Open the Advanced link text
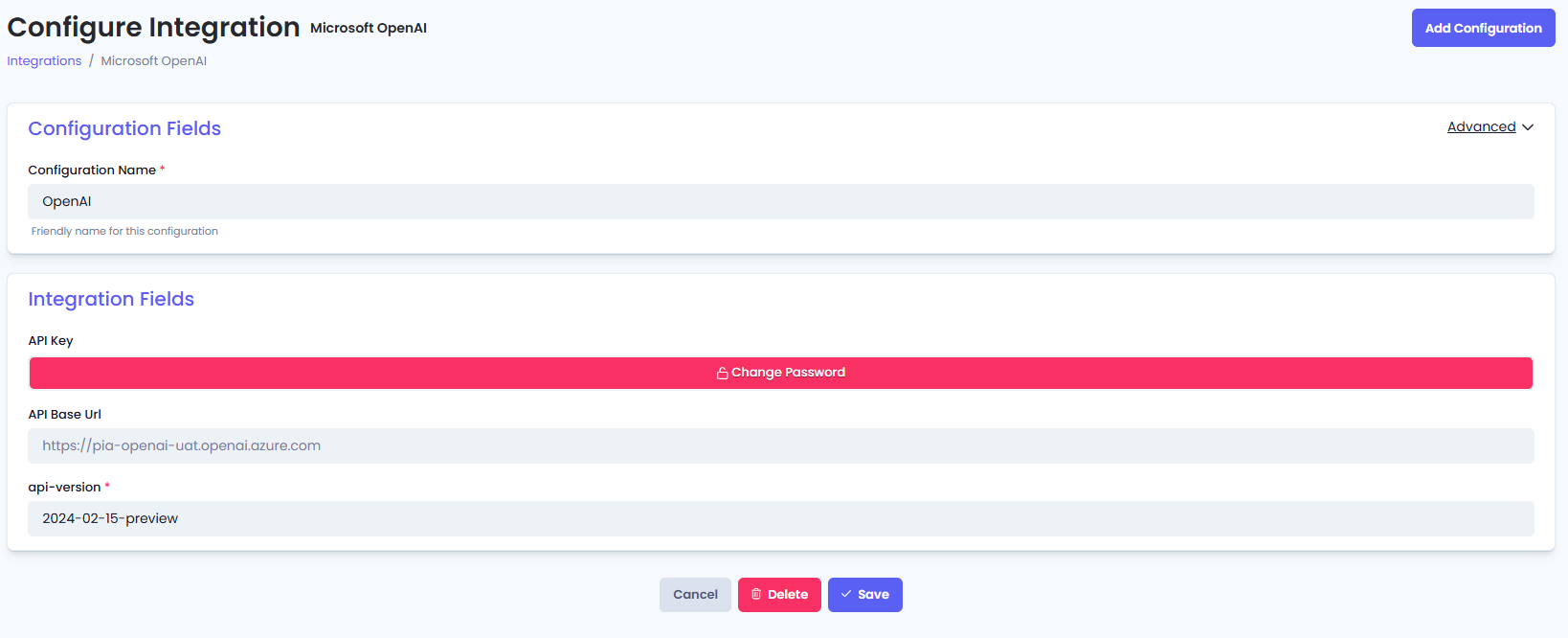This screenshot has width=1568, height=638. (1481, 126)
